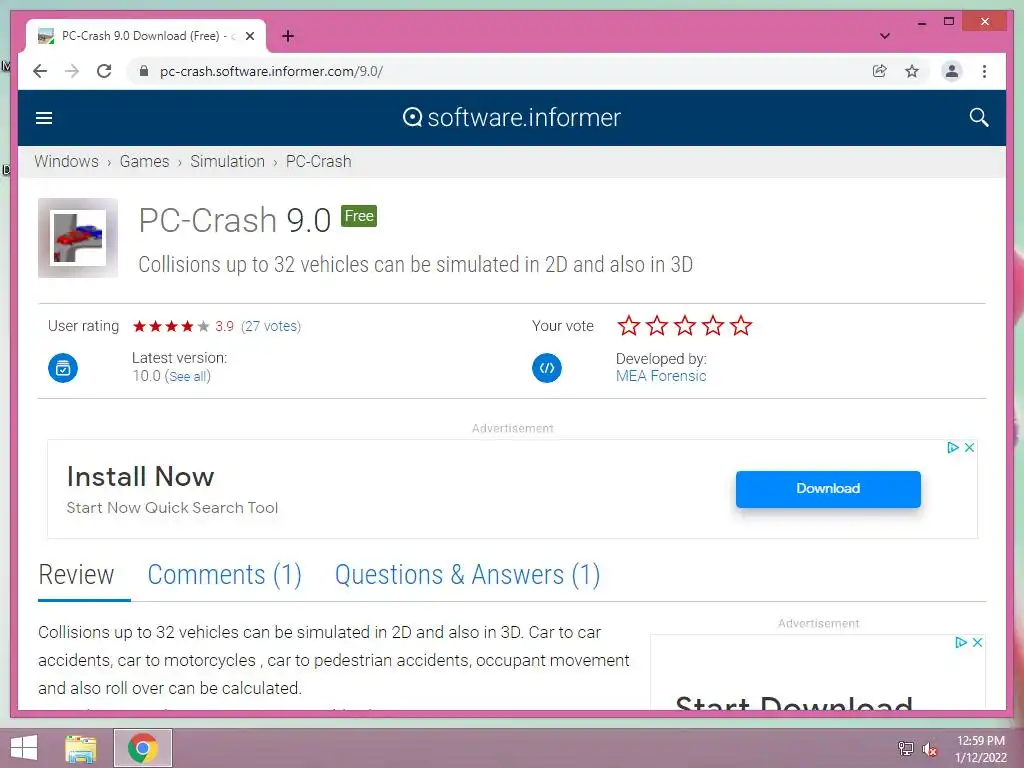This screenshot has height=768, width=1024.
Task: Open the Windows Start menu
Action: (24, 748)
